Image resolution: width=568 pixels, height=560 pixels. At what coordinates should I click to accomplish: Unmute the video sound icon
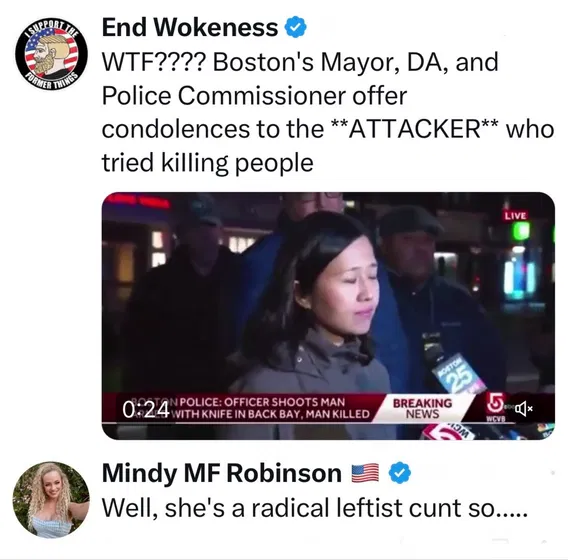click(525, 409)
